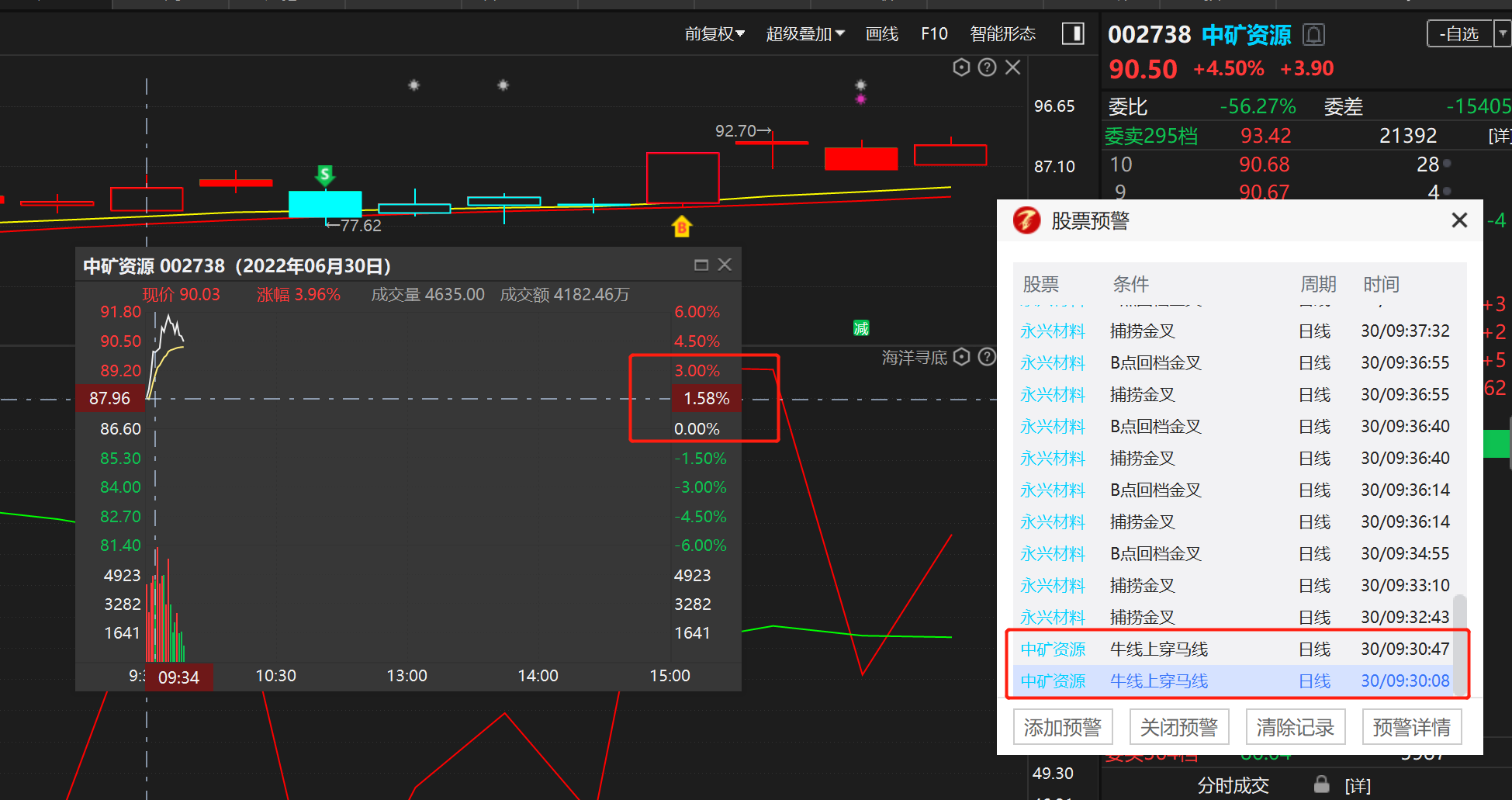
Task: Click the 预警详情 button
Action: [x=1412, y=727]
